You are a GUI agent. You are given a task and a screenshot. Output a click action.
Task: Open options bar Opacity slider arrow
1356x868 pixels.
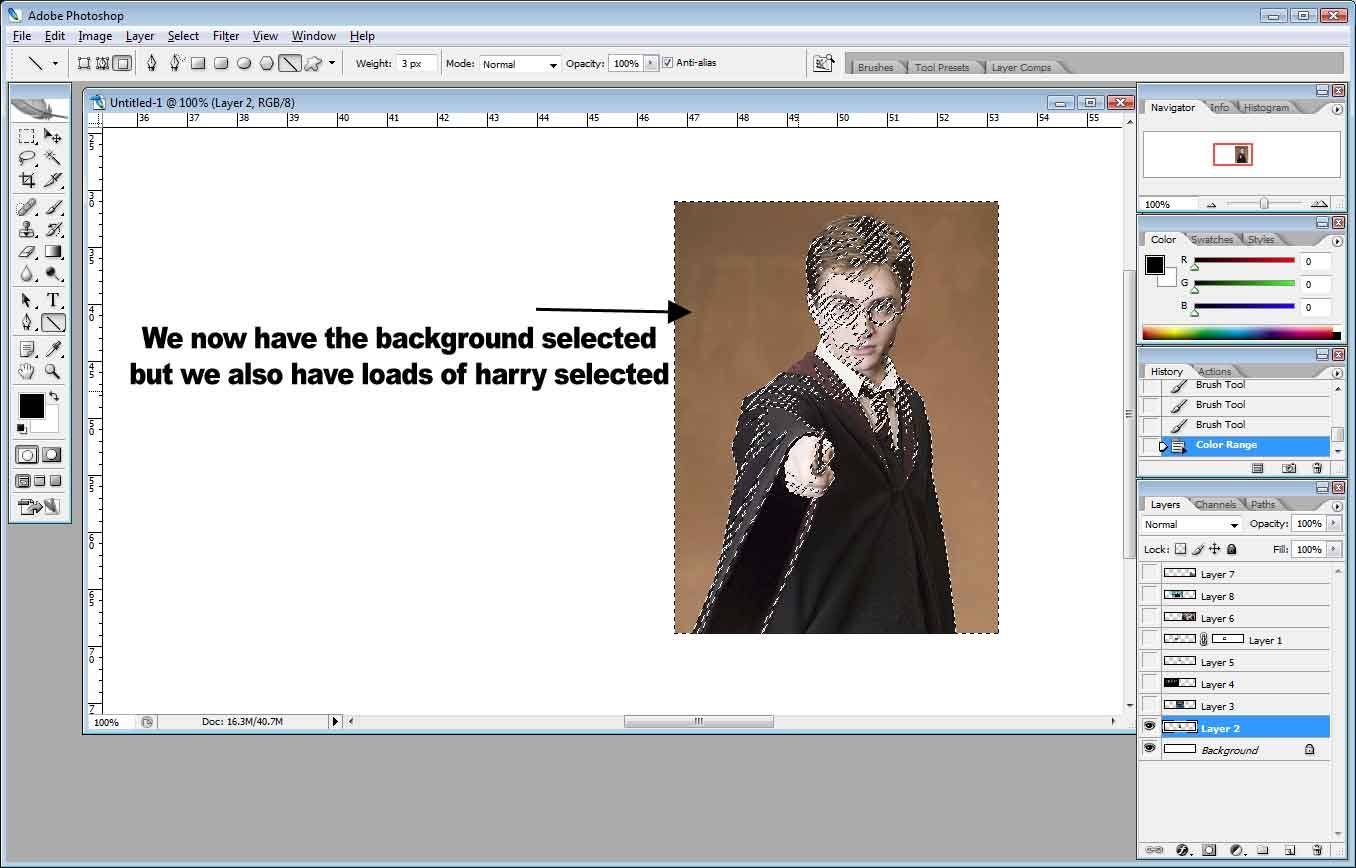coord(652,63)
